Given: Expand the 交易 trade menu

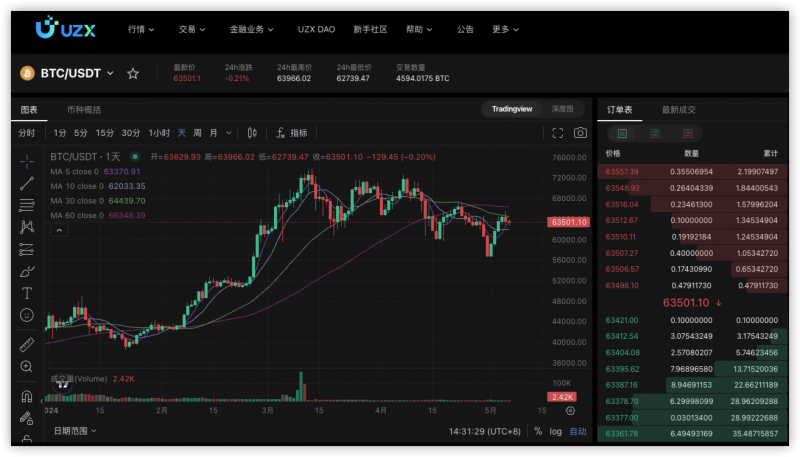Looking at the screenshot, I should 192,30.
